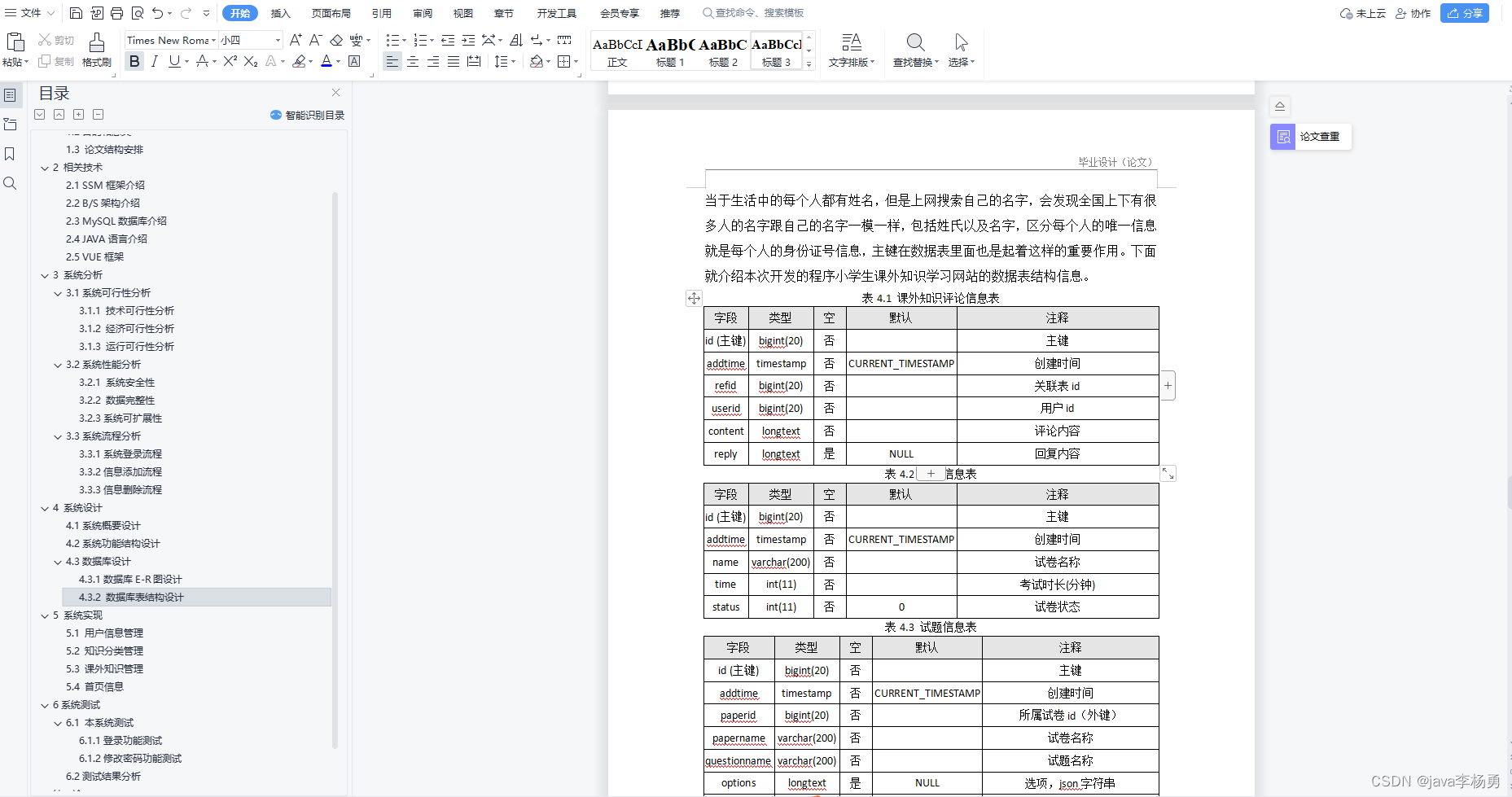Viewport: 1512px width, 797px height.
Task: Increase font size with A+ icon
Action: tap(296, 40)
